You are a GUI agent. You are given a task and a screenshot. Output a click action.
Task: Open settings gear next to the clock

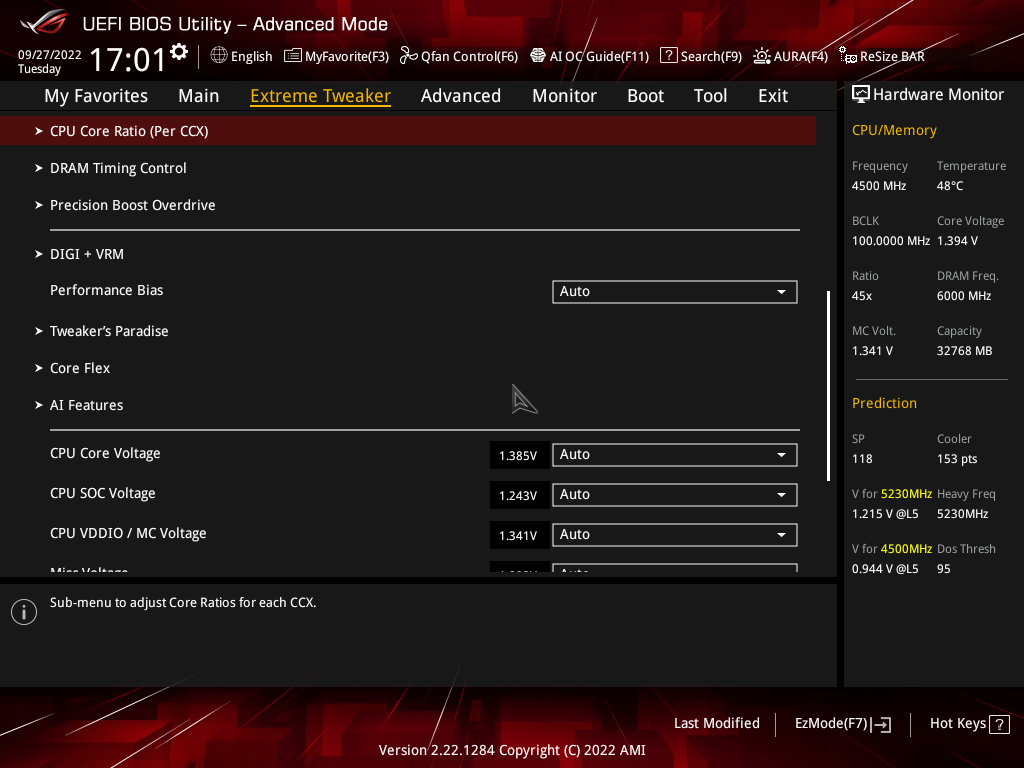click(x=179, y=52)
